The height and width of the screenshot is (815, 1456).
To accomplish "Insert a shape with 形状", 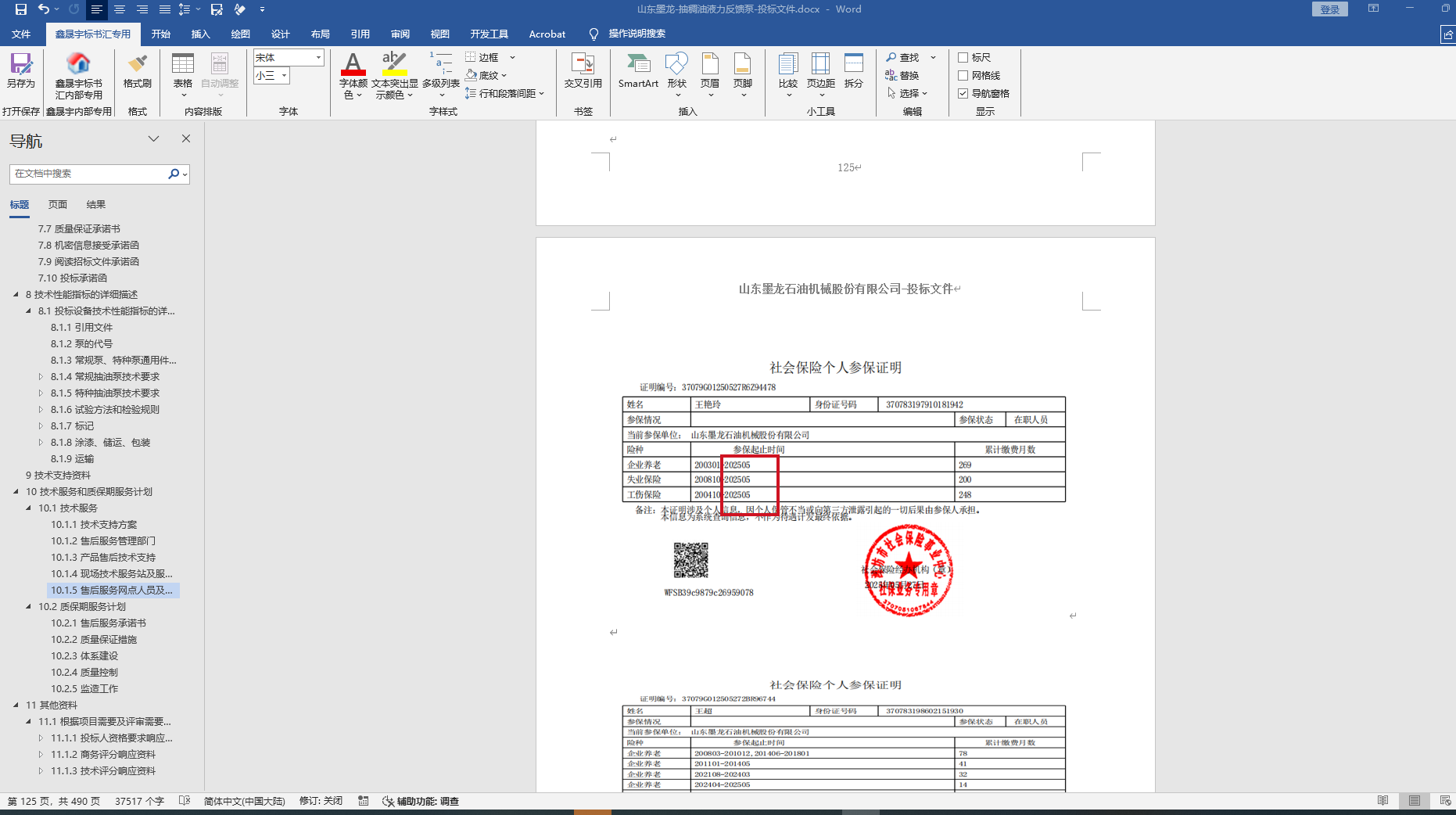I will click(x=677, y=75).
